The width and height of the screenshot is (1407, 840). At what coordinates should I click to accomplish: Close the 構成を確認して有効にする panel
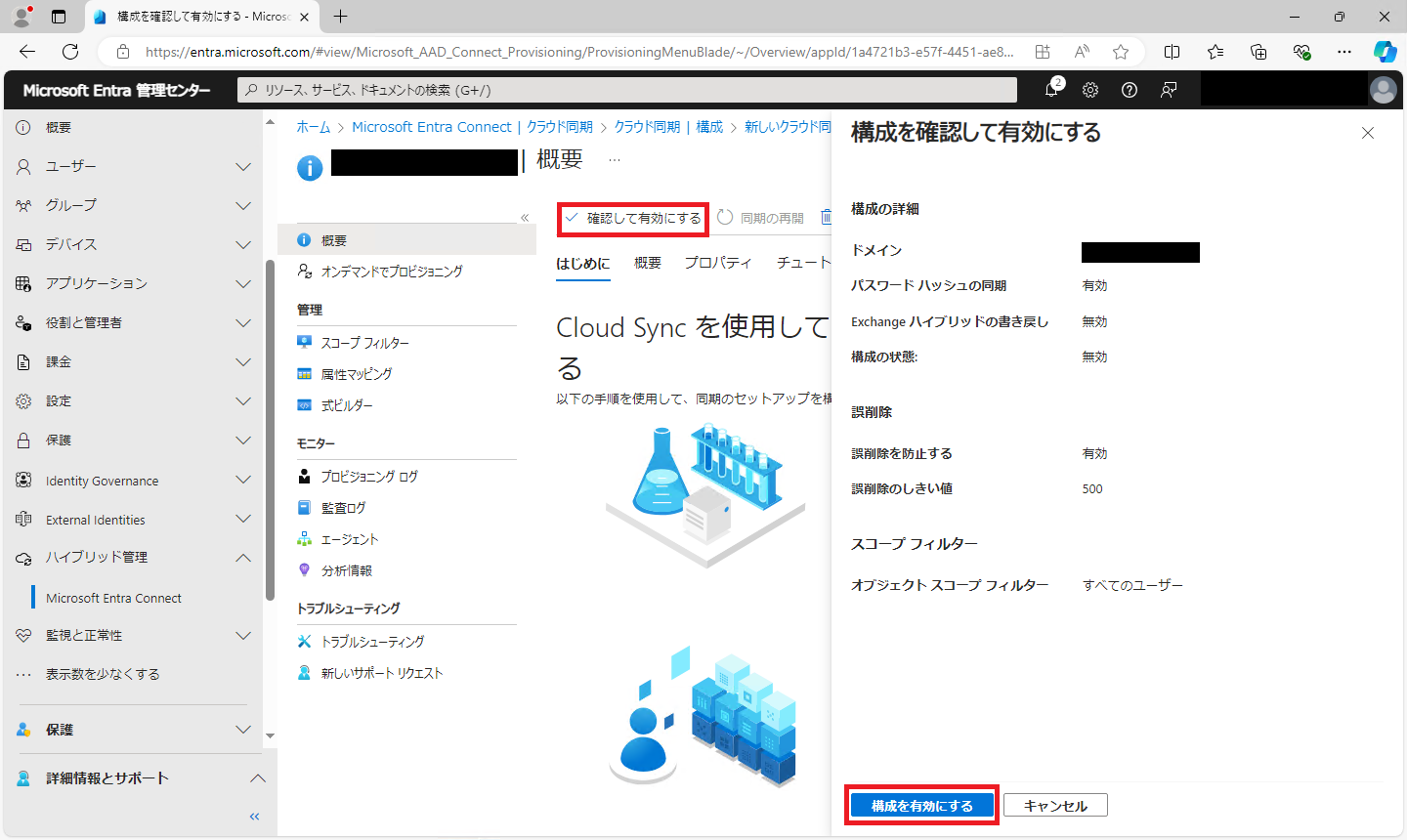[1368, 133]
